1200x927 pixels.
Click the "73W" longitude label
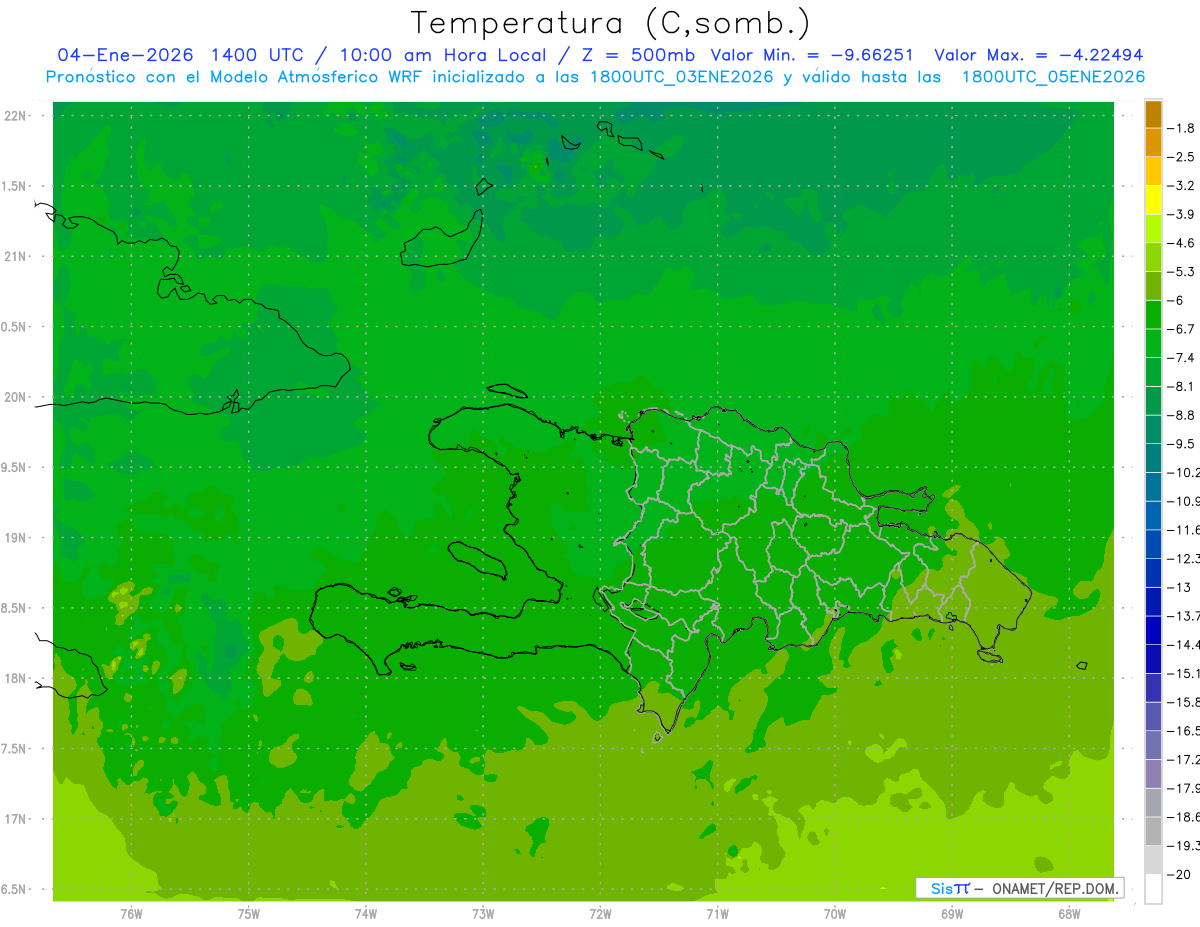483,914
